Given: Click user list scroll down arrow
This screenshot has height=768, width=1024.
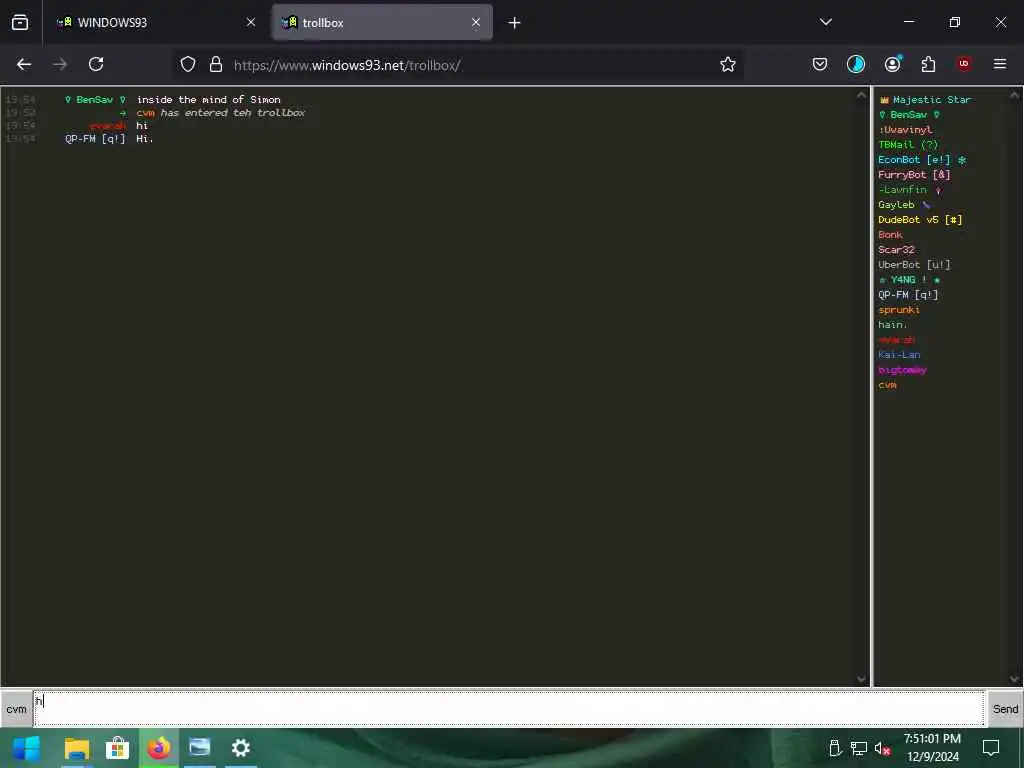Looking at the screenshot, I should tap(1015, 679).
